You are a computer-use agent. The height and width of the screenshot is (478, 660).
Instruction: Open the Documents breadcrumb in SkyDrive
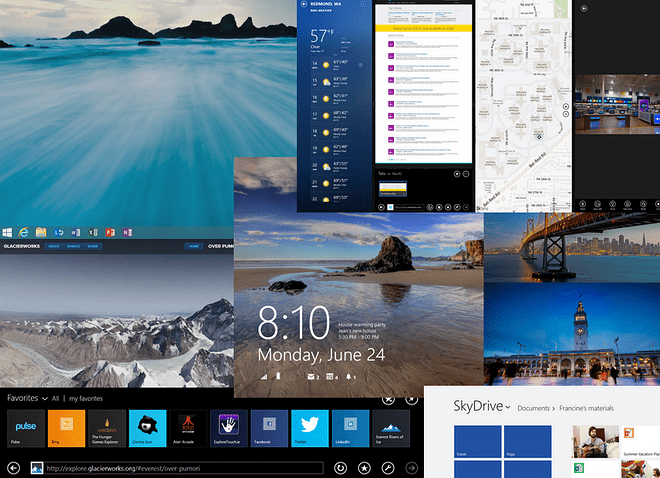point(533,408)
